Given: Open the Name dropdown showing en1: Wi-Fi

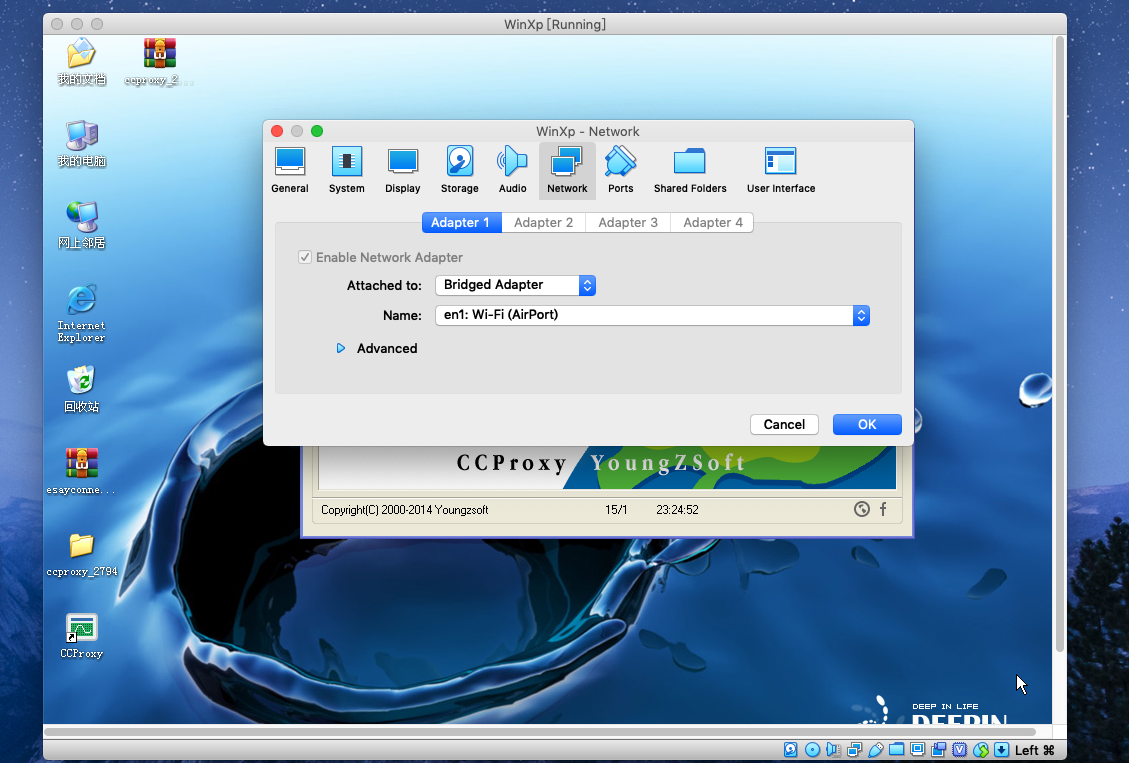Looking at the screenshot, I should click(652, 315).
